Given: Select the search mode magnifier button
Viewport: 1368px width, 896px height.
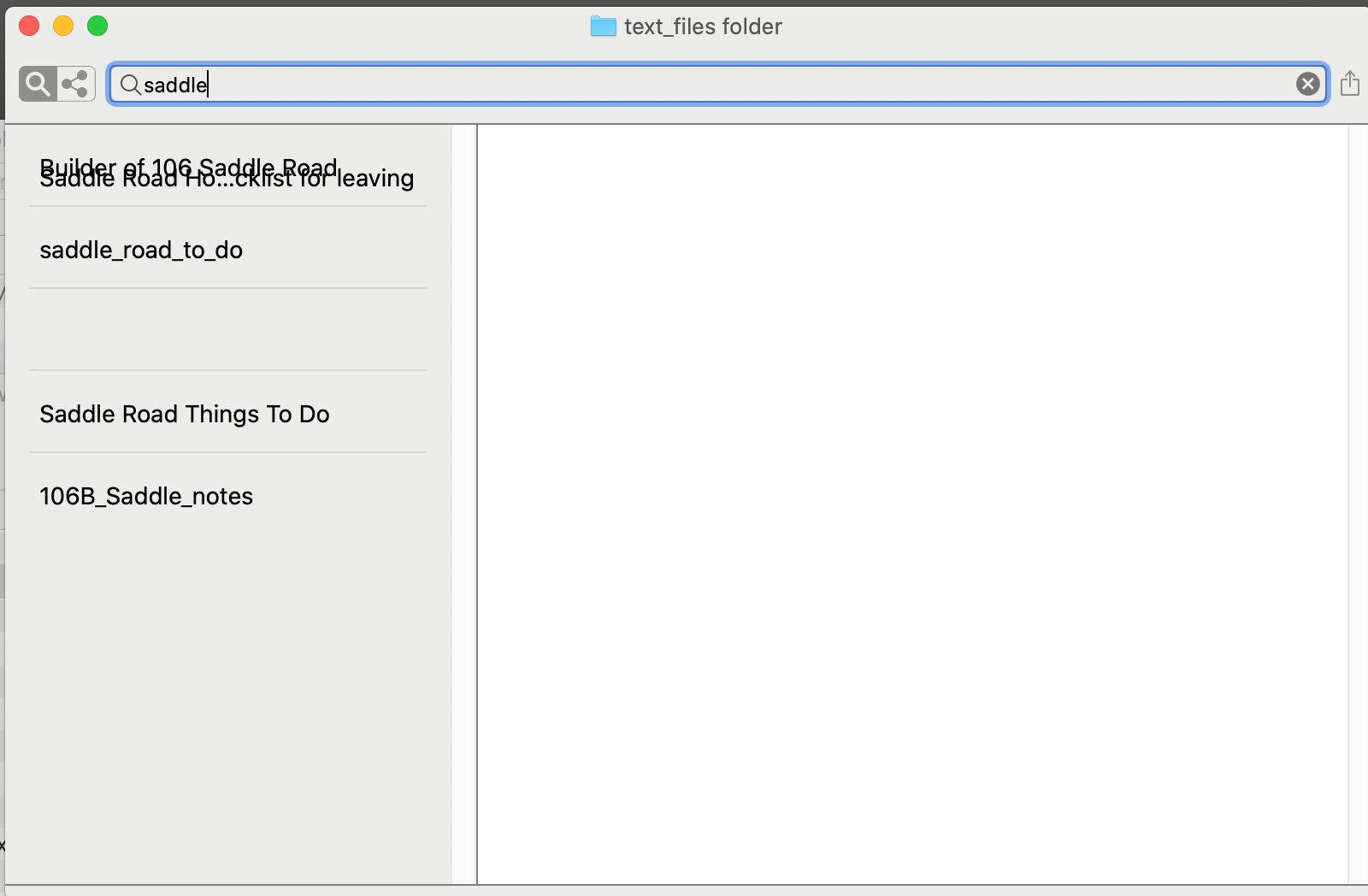Looking at the screenshot, I should [x=38, y=84].
